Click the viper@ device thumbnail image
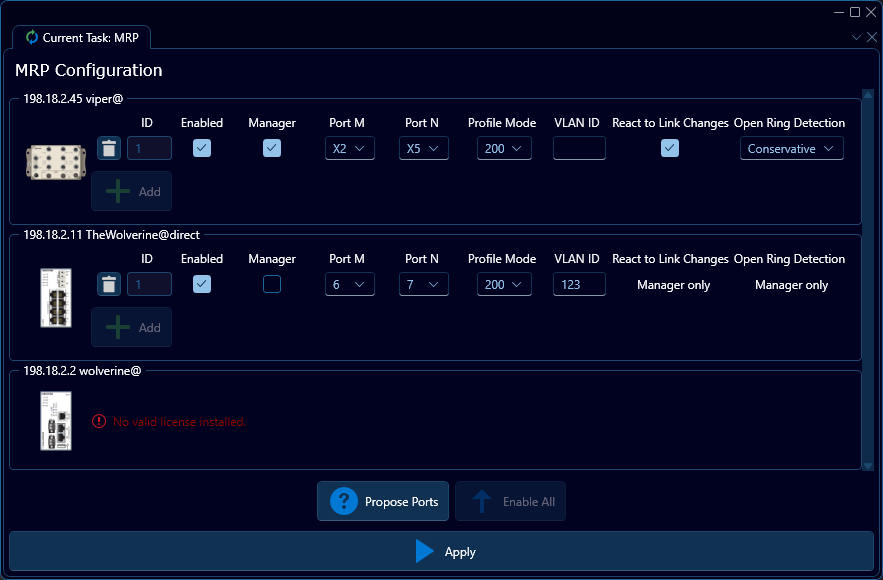Viewport: 883px width, 580px height. 55,160
